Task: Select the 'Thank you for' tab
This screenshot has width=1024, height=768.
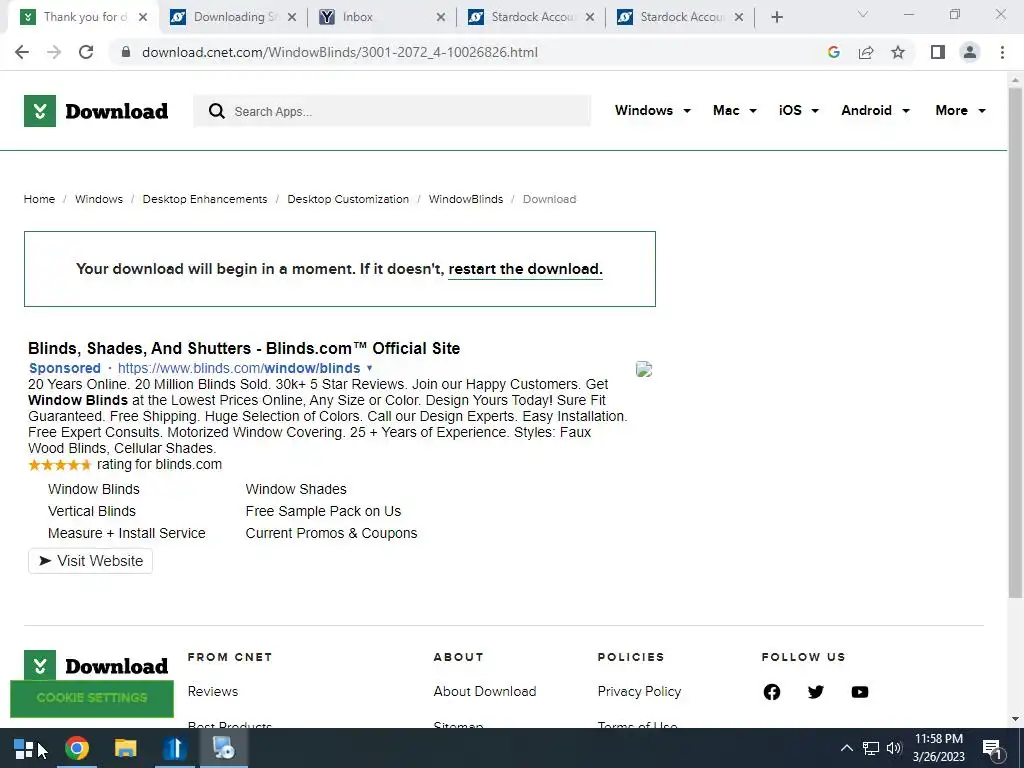Action: click(84, 17)
